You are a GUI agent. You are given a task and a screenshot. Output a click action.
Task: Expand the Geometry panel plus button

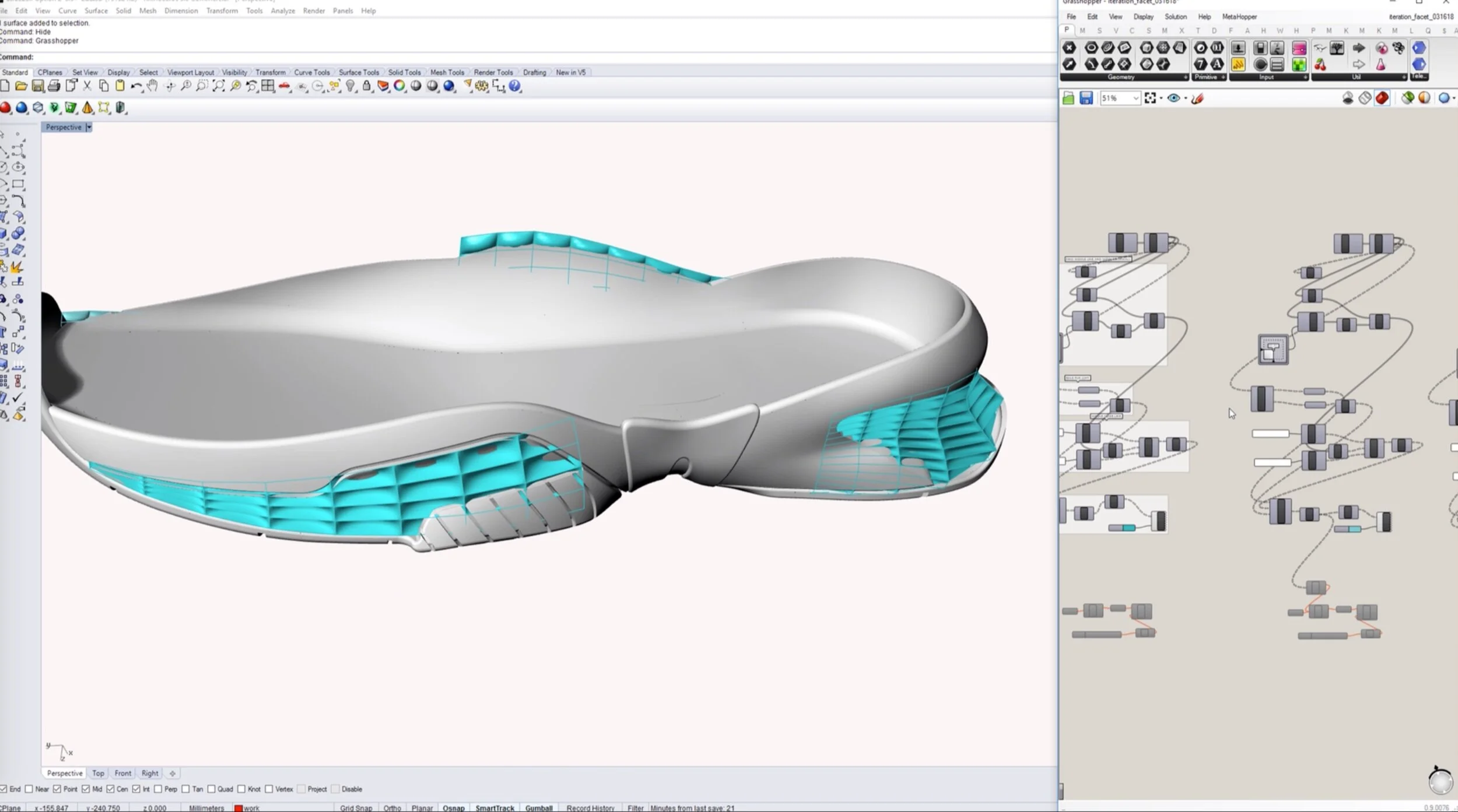pos(1185,77)
